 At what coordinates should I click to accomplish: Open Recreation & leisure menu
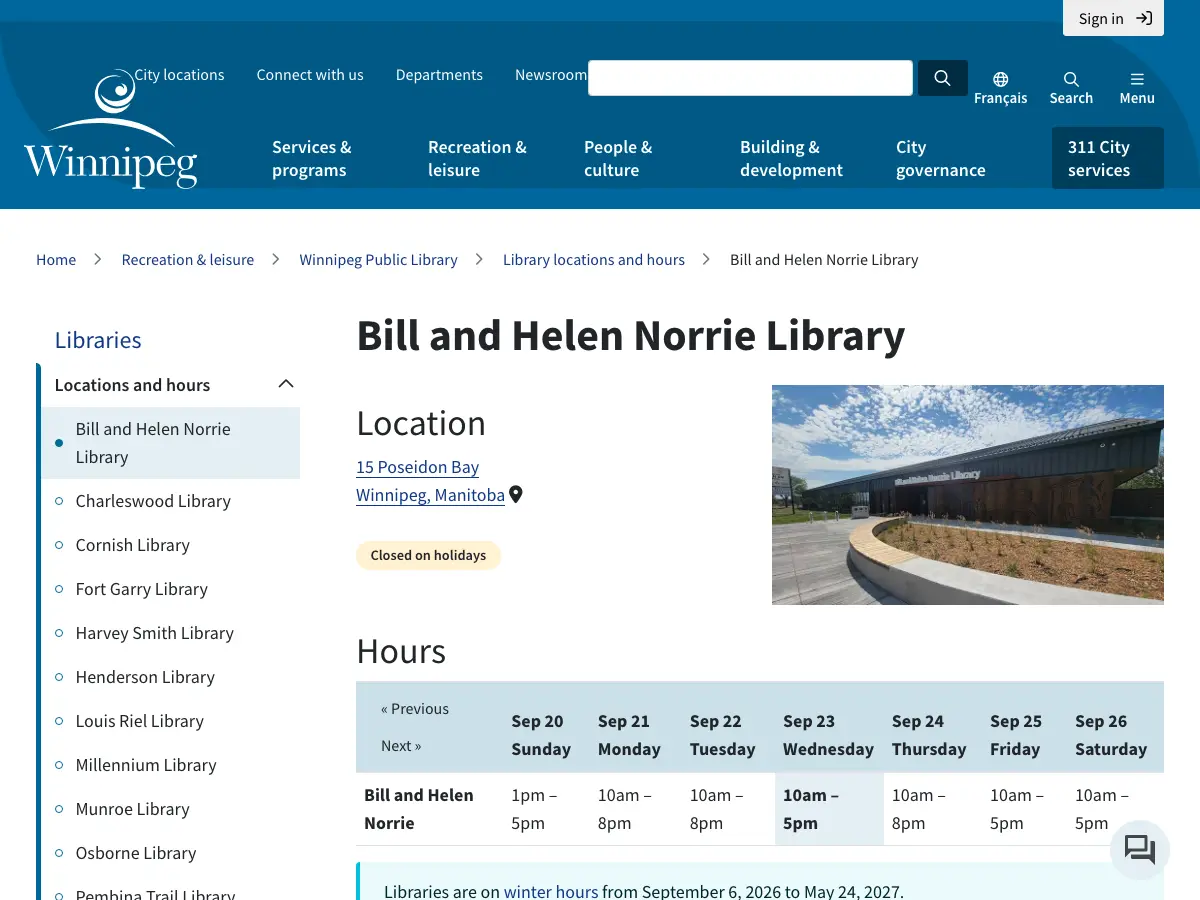pos(477,158)
